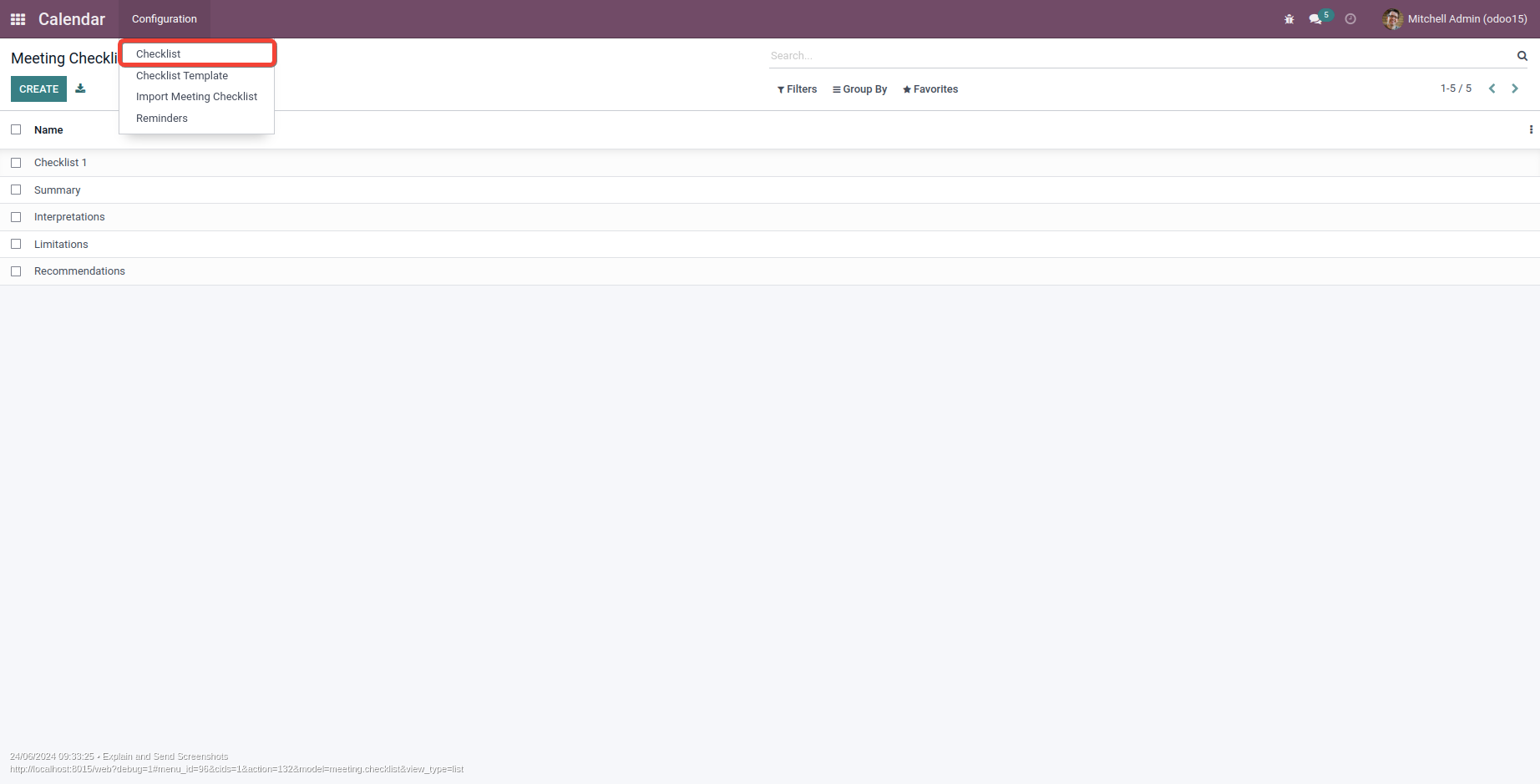Tick checkbox for Limitations row
This screenshot has height=784, width=1540.
(16, 244)
